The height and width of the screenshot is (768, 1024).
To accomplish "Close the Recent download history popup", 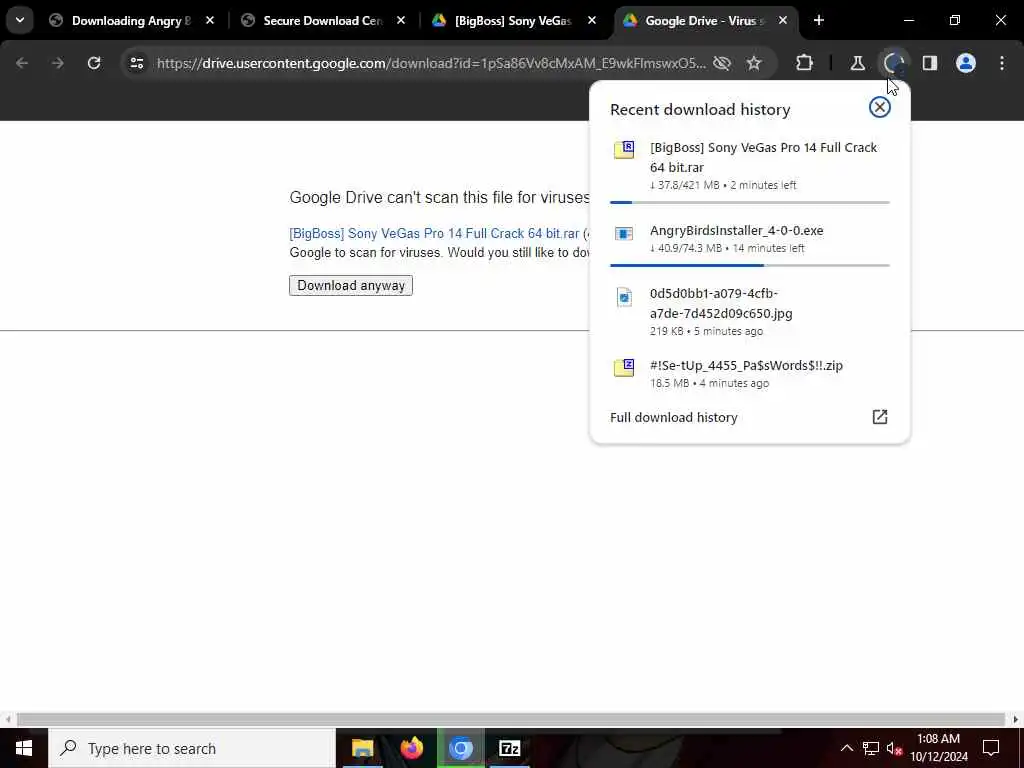I will (880, 107).
